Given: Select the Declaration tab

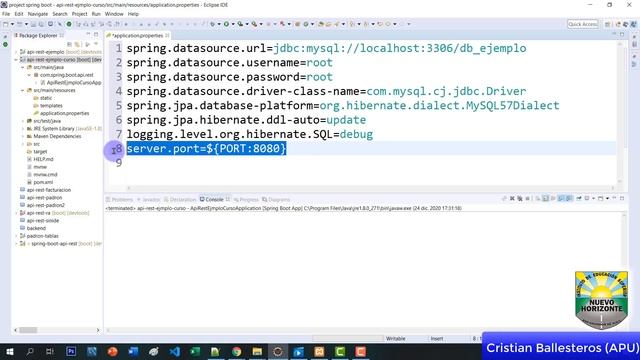Looking at the screenshot, I should click(180, 200).
